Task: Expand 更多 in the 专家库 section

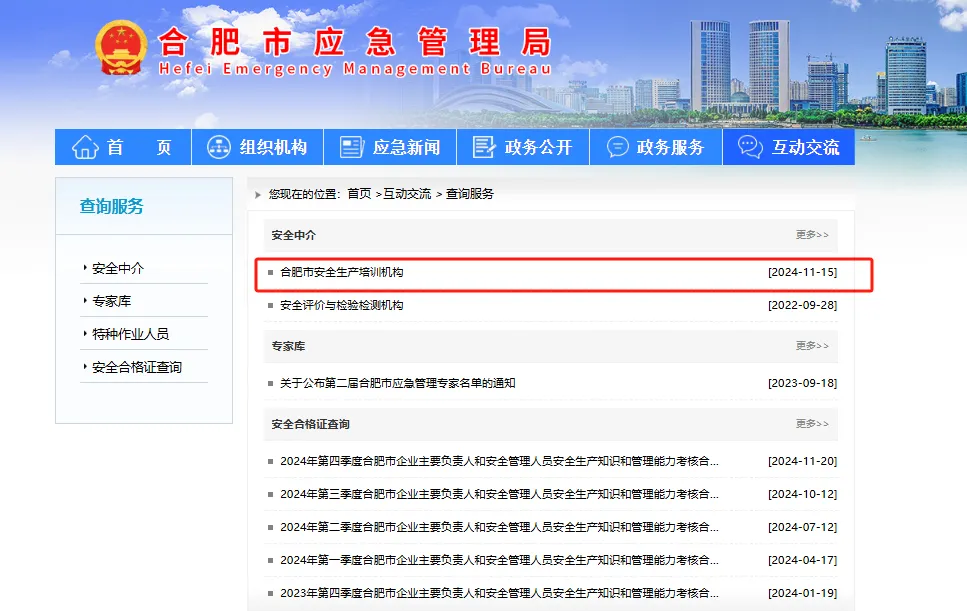Action: [x=812, y=346]
